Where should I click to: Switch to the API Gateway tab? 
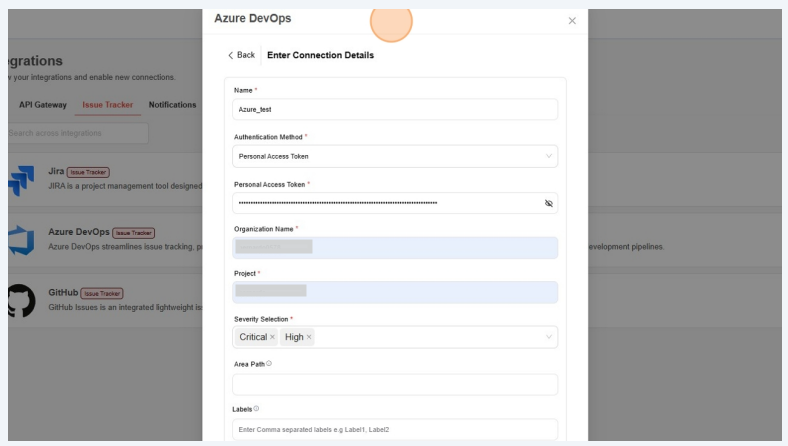[x=43, y=105]
